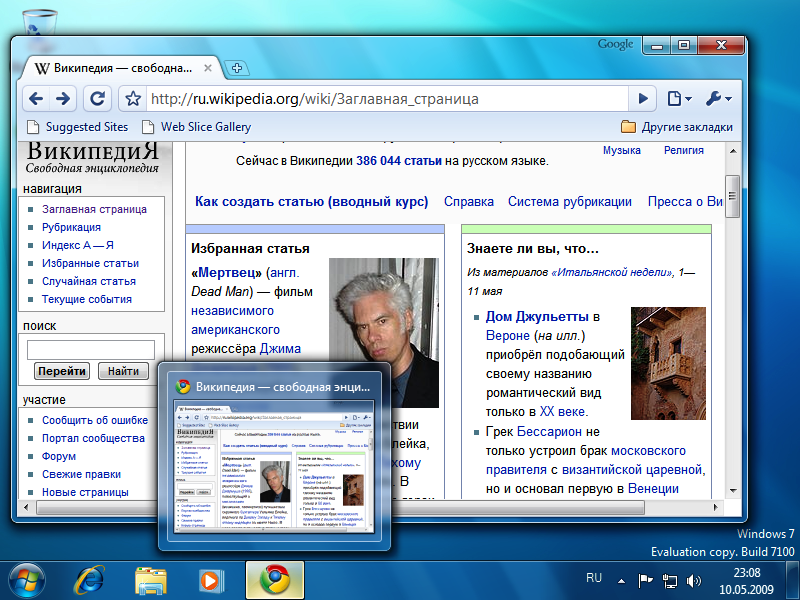The width and height of the screenshot is (800, 600).
Task: Open the Музыка category link
Action: click(x=621, y=150)
